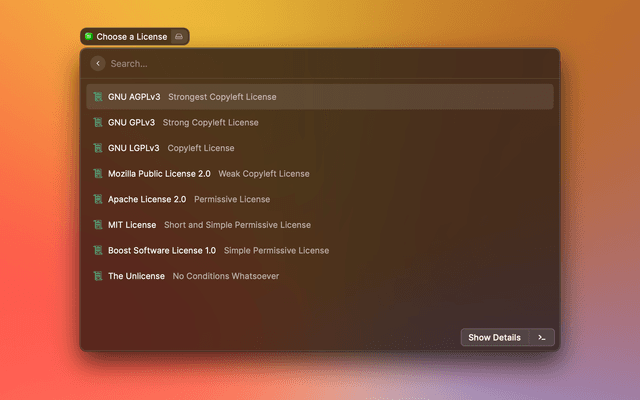Image resolution: width=640 pixels, height=400 pixels.
Task: Click the Boost Software License icon
Action: (x=97, y=250)
